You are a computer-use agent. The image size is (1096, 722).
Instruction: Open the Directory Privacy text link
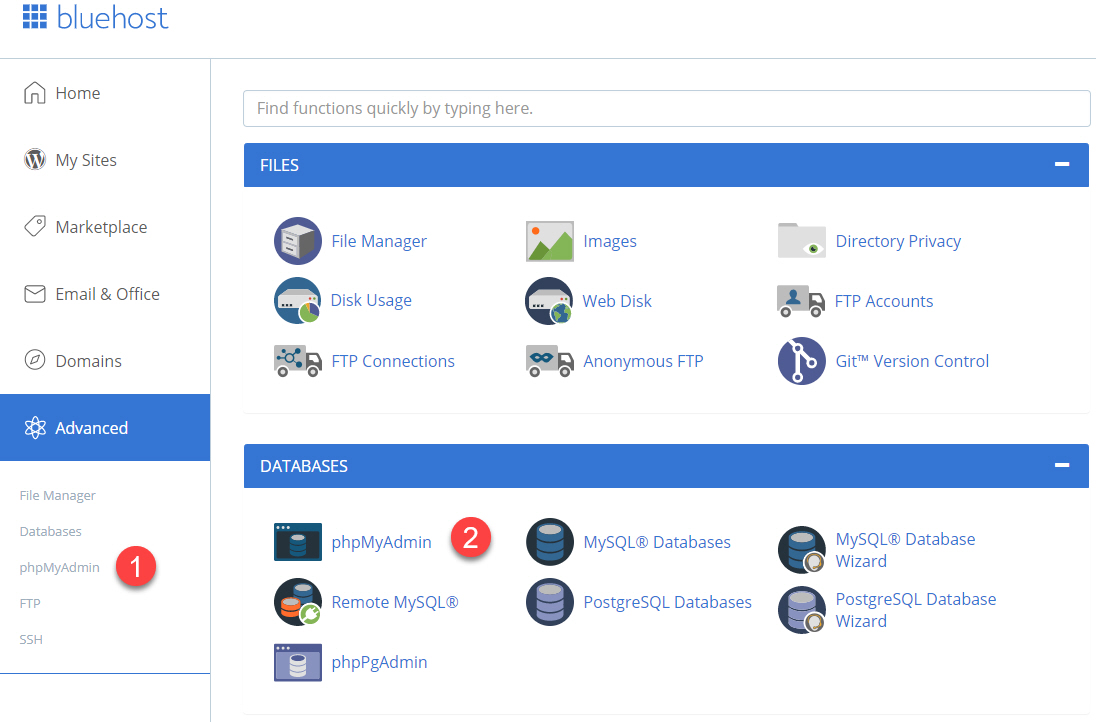coord(898,241)
